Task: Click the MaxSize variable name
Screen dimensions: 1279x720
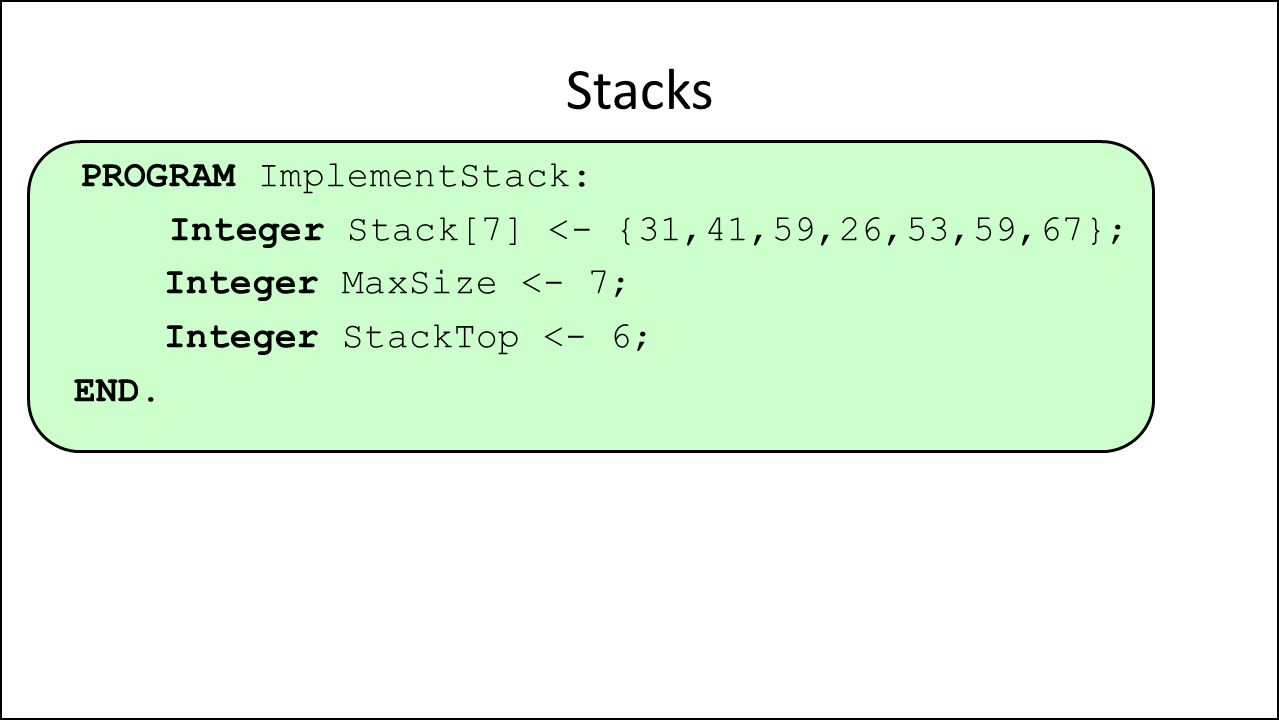Action: 419,284
